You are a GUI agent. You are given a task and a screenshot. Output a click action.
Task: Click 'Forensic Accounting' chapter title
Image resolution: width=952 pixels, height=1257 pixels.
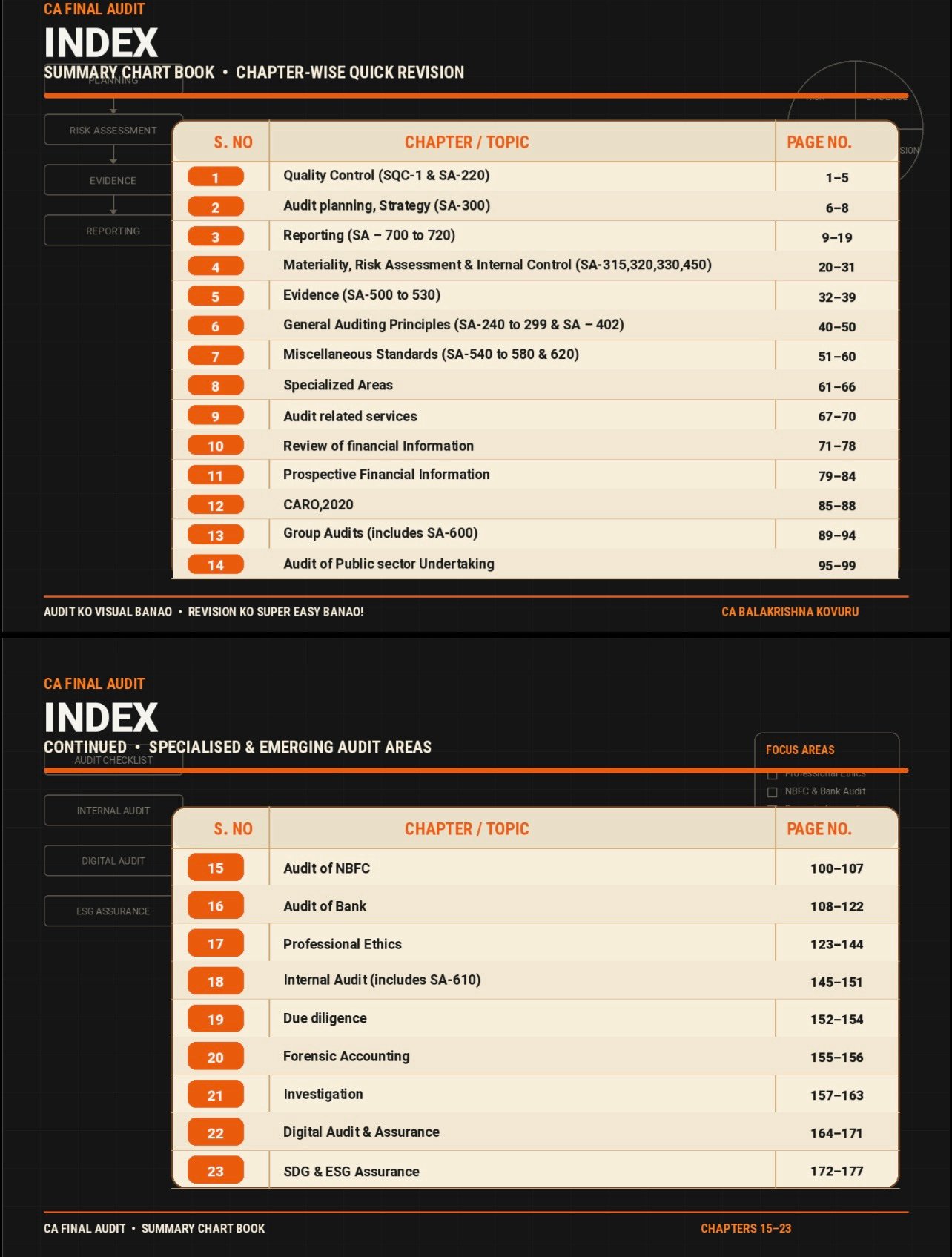(x=346, y=1056)
